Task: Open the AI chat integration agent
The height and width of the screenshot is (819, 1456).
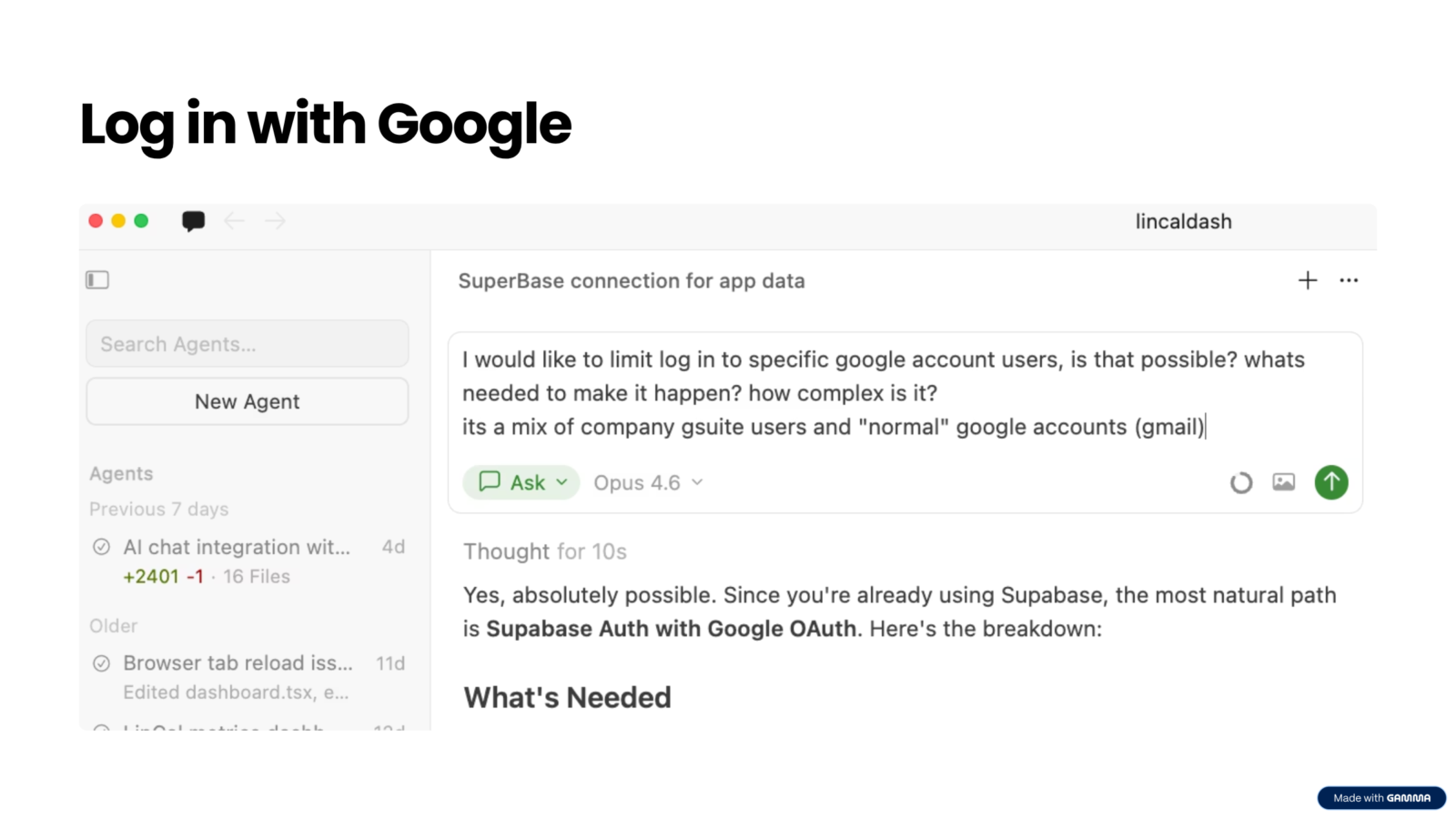Action: tap(237, 547)
